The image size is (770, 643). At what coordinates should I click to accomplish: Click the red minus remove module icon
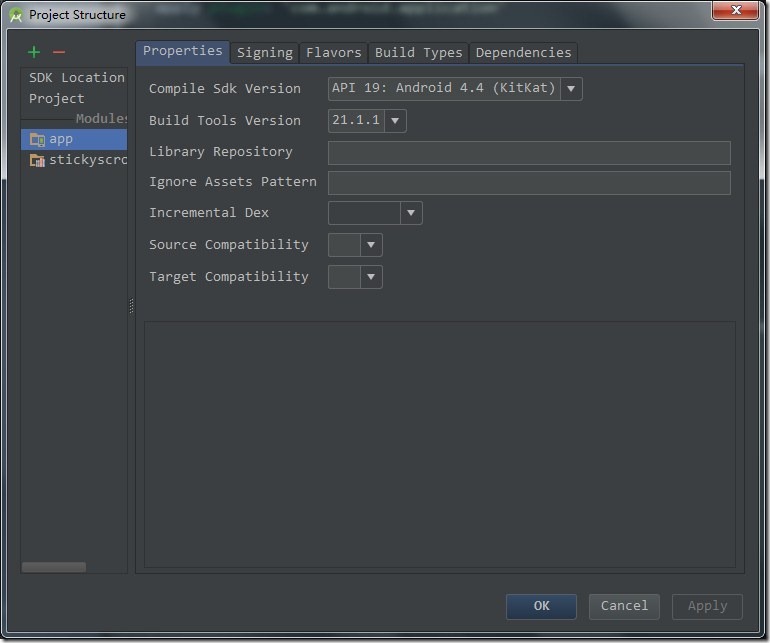(58, 52)
